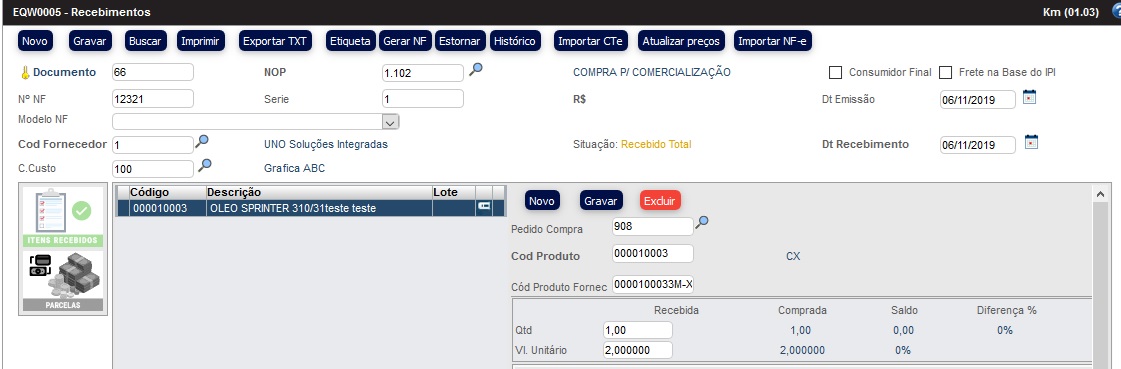
Task: Click Gerar NF button
Action: point(405,41)
